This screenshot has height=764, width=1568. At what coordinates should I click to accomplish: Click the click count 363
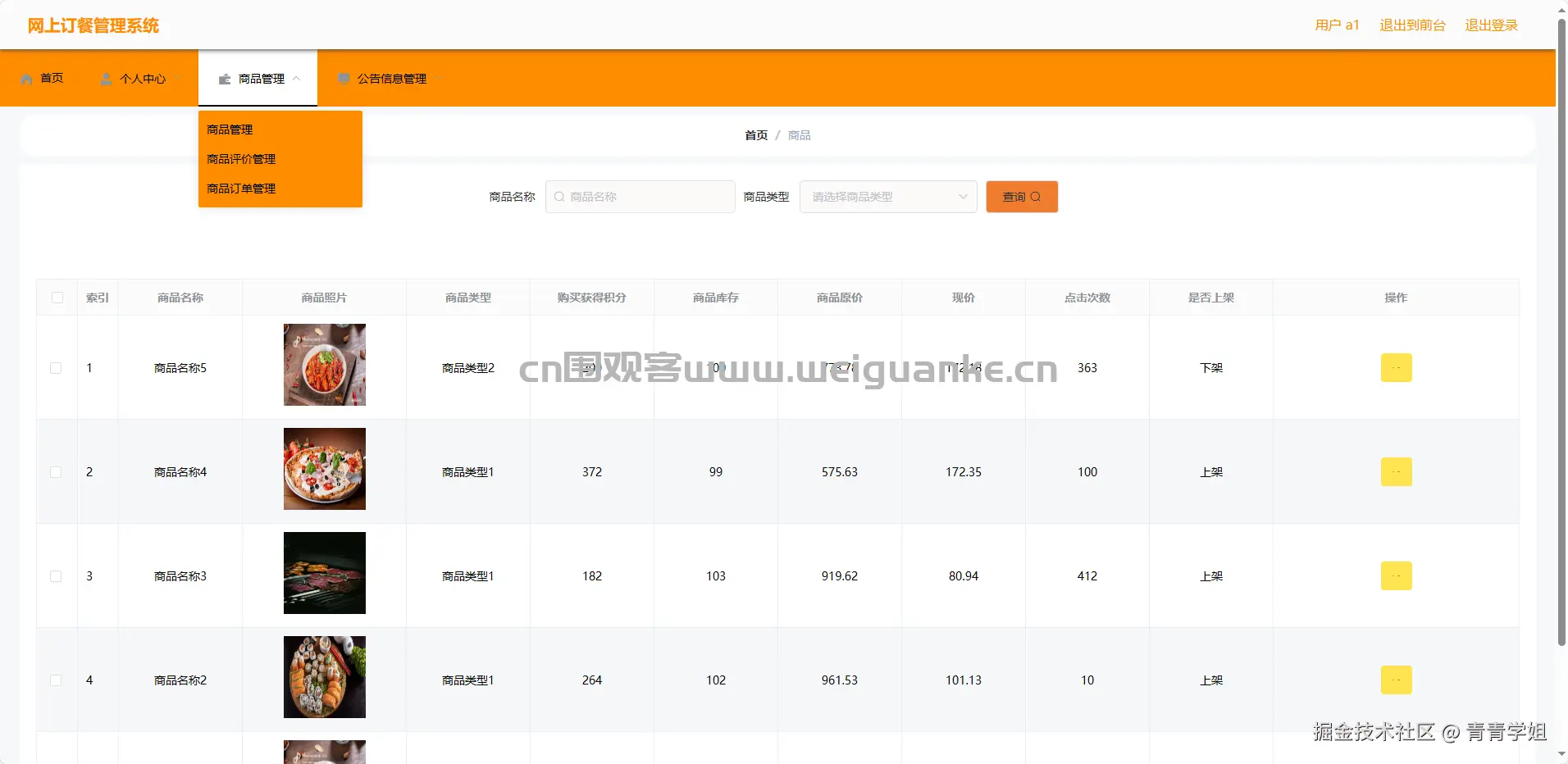[x=1087, y=368]
